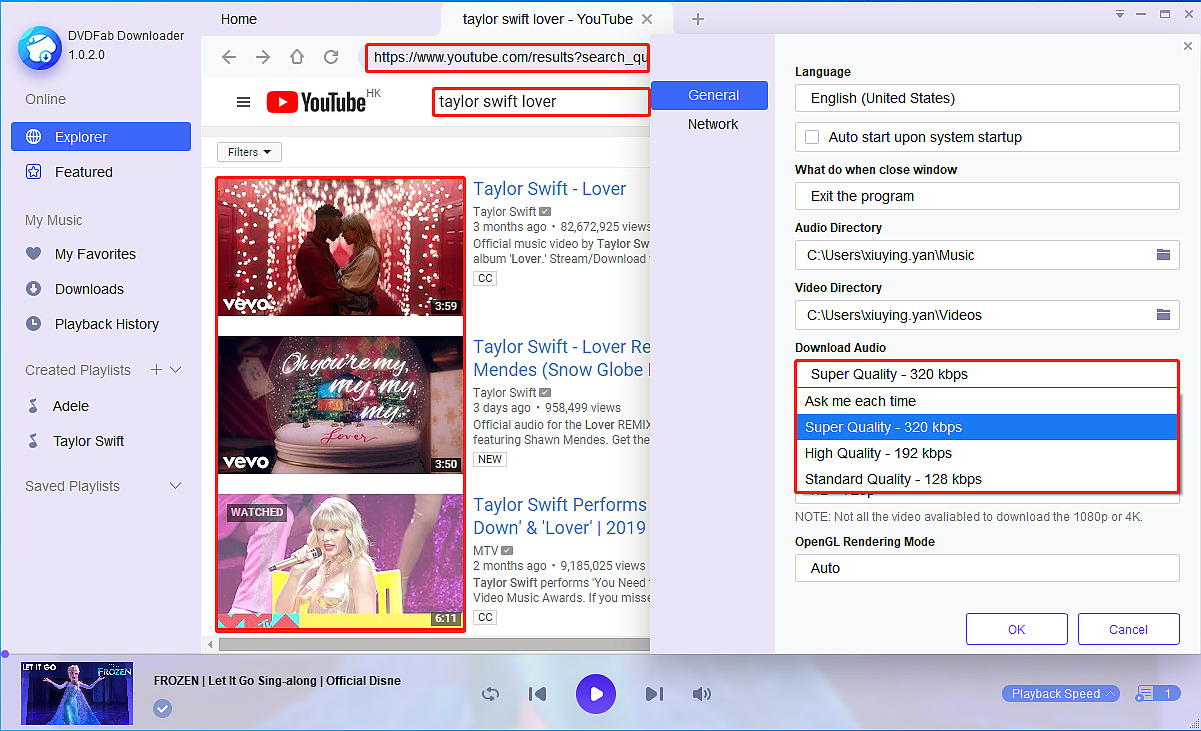Open a new tab with plus icon
The height and width of the screenshot is (731, 1201).
point(698,19)
